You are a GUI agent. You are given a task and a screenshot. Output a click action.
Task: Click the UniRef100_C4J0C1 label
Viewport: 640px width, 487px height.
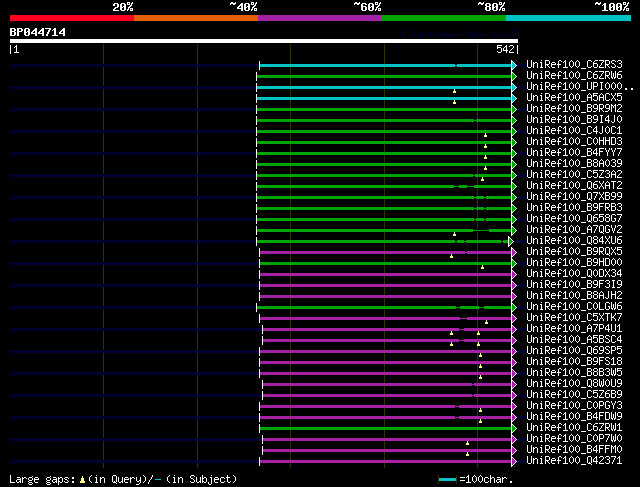pos(574,131)
